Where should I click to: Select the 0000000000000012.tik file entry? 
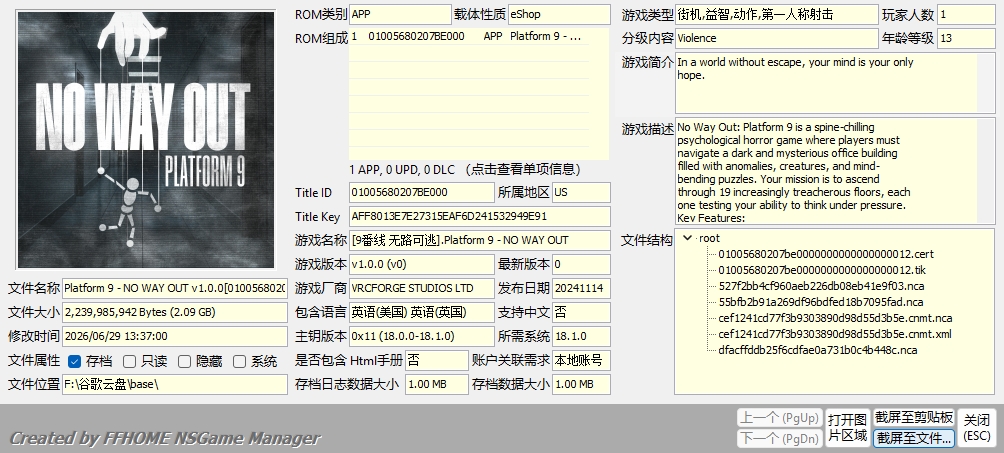coord(822,270)
